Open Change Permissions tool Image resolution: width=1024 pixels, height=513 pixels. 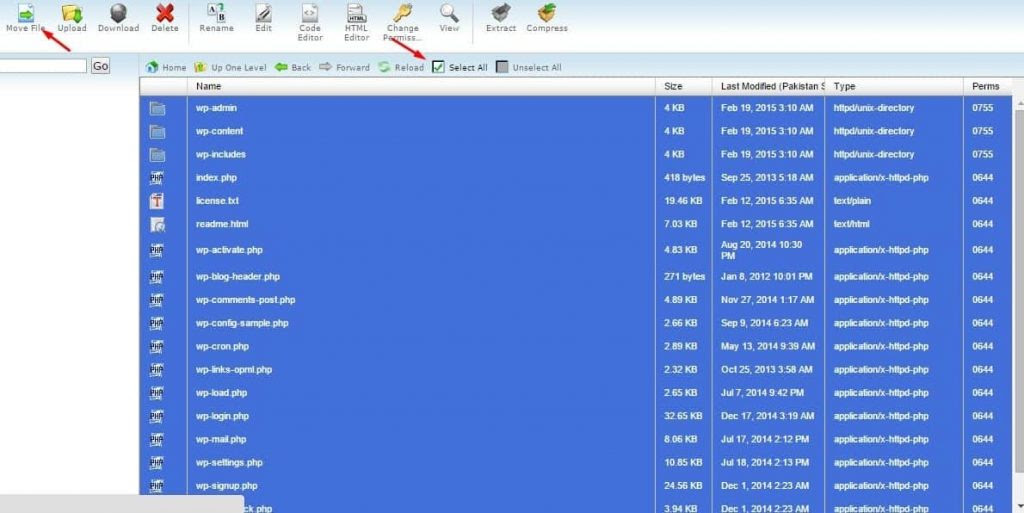(402, 12)
